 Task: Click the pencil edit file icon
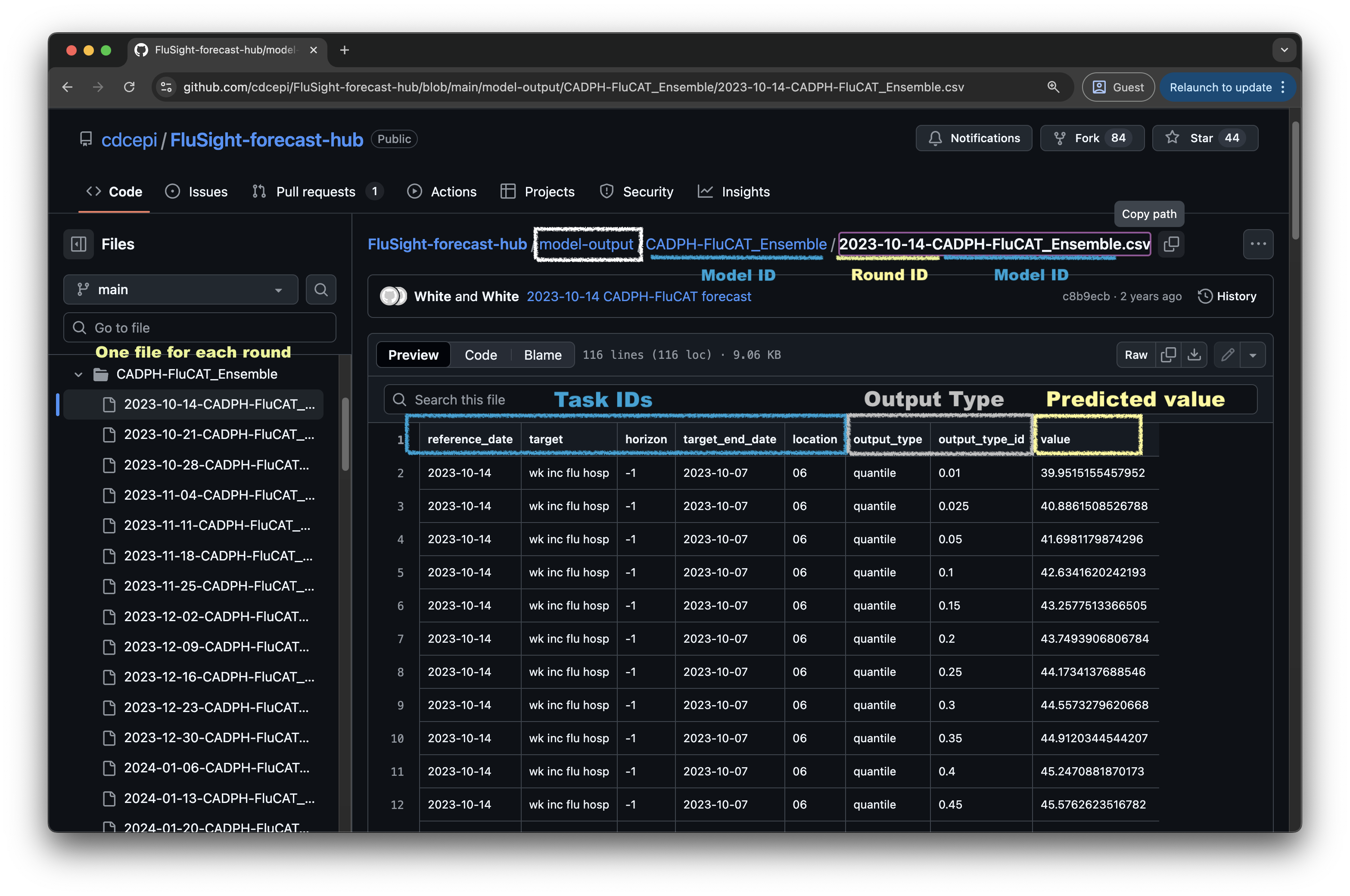click(x=1227, y=355)
